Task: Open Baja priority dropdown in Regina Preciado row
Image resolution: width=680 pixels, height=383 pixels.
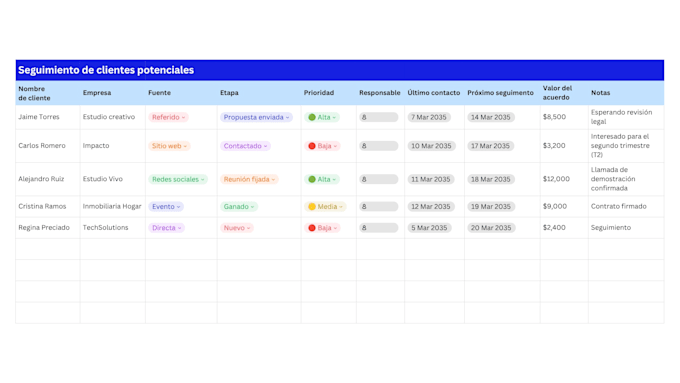Action: coord(322,228)
